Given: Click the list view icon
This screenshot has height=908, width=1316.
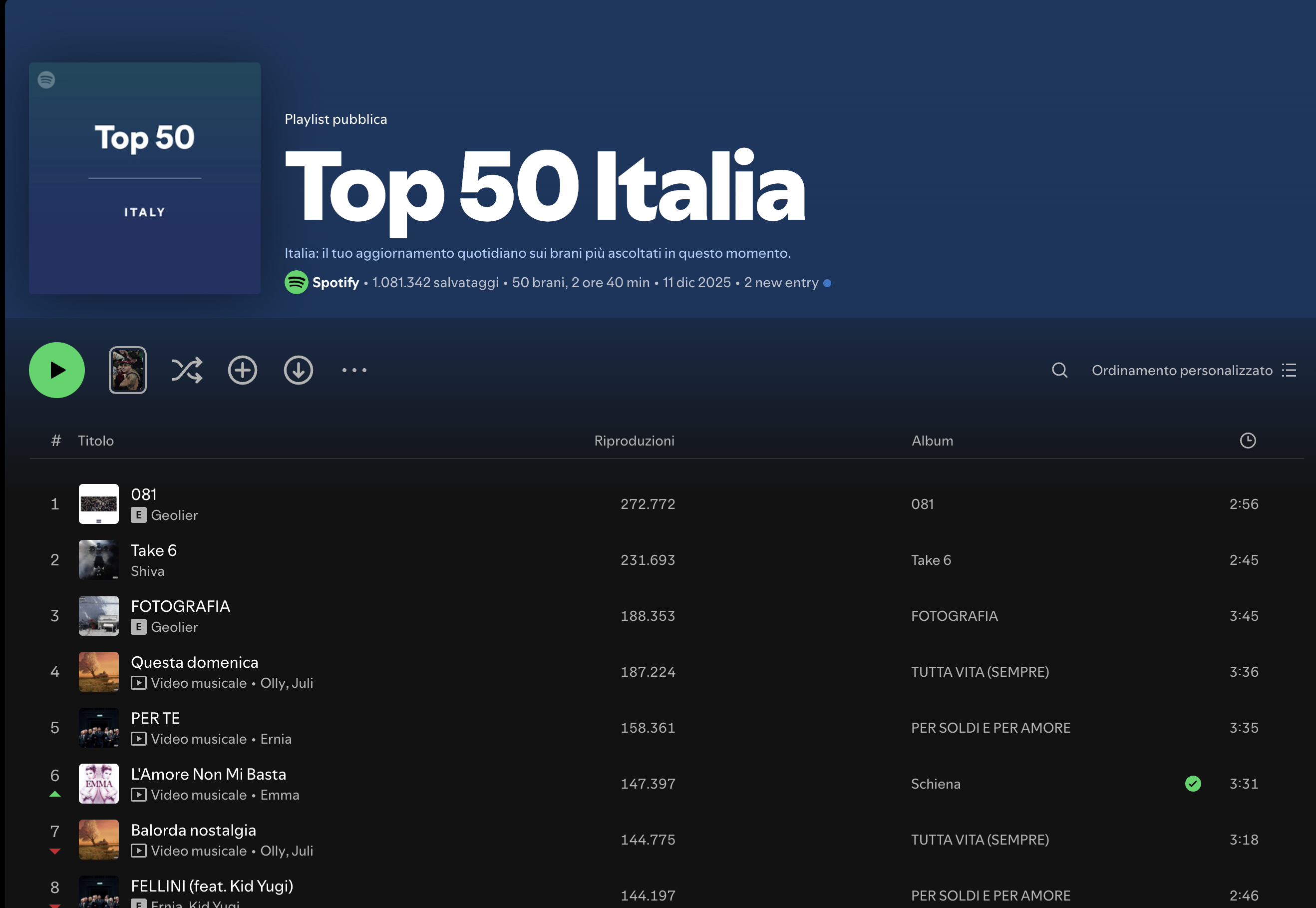Looking at the screenshot, I should click(1289, 371).
